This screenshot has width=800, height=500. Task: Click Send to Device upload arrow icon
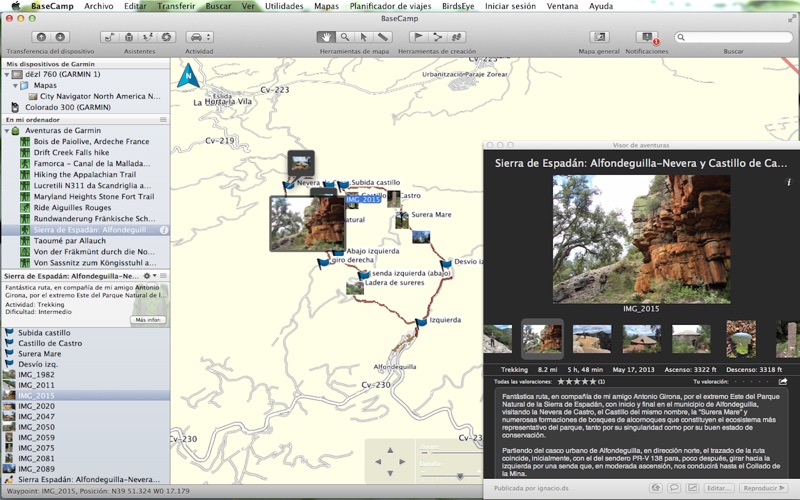click(41, 37)
